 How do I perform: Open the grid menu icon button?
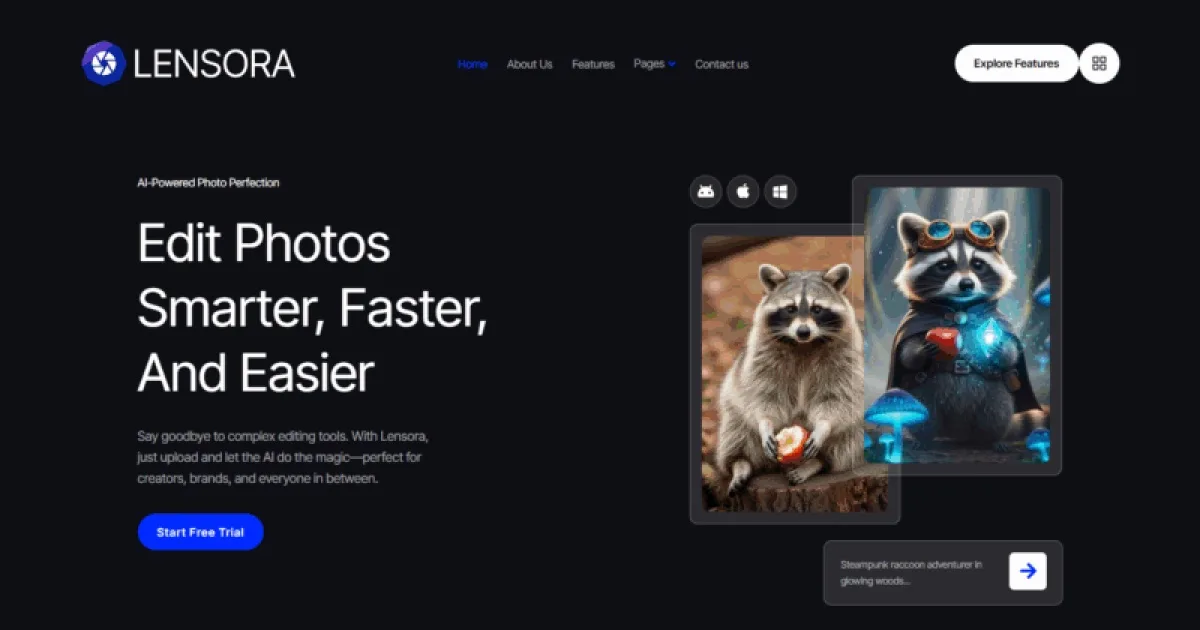[1099, 63]
